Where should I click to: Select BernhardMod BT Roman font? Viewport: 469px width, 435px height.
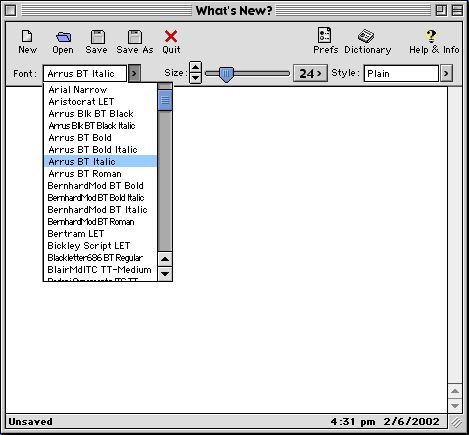[100, 222]
